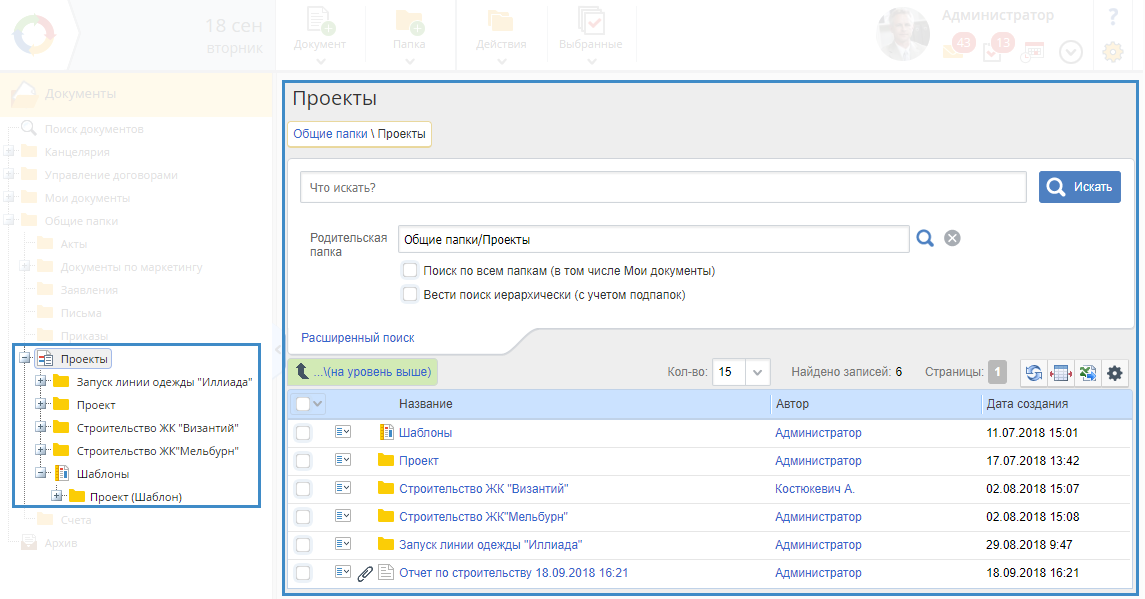Enable search across all folders checkbox
This screenshot has height=599, width=1145.
[x=409, y=270]
